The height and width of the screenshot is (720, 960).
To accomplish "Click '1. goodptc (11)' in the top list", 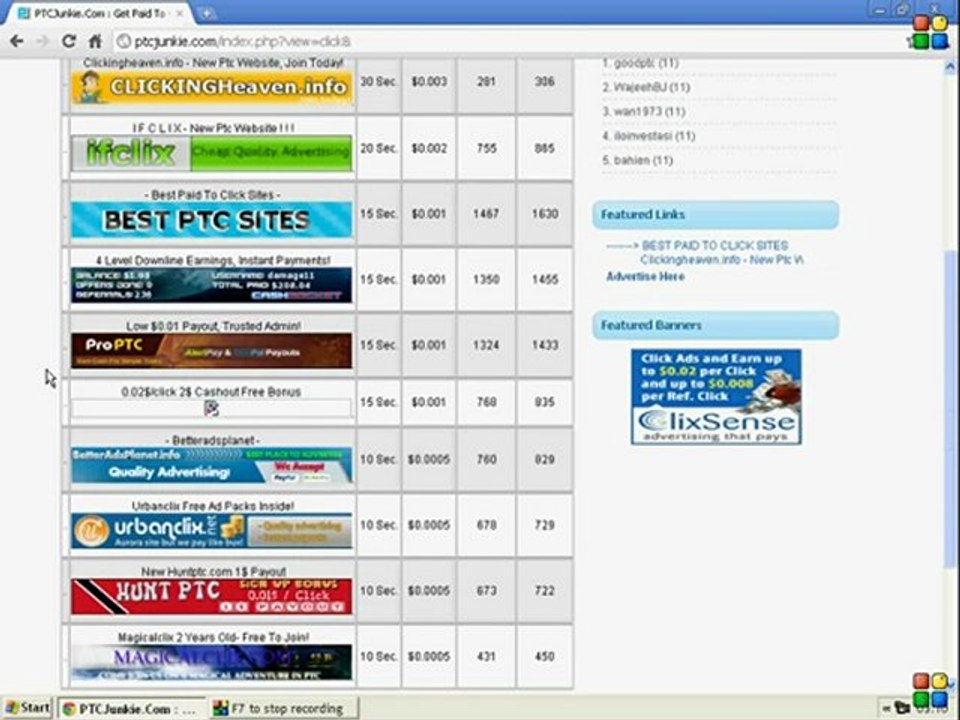I will [640, 62].
